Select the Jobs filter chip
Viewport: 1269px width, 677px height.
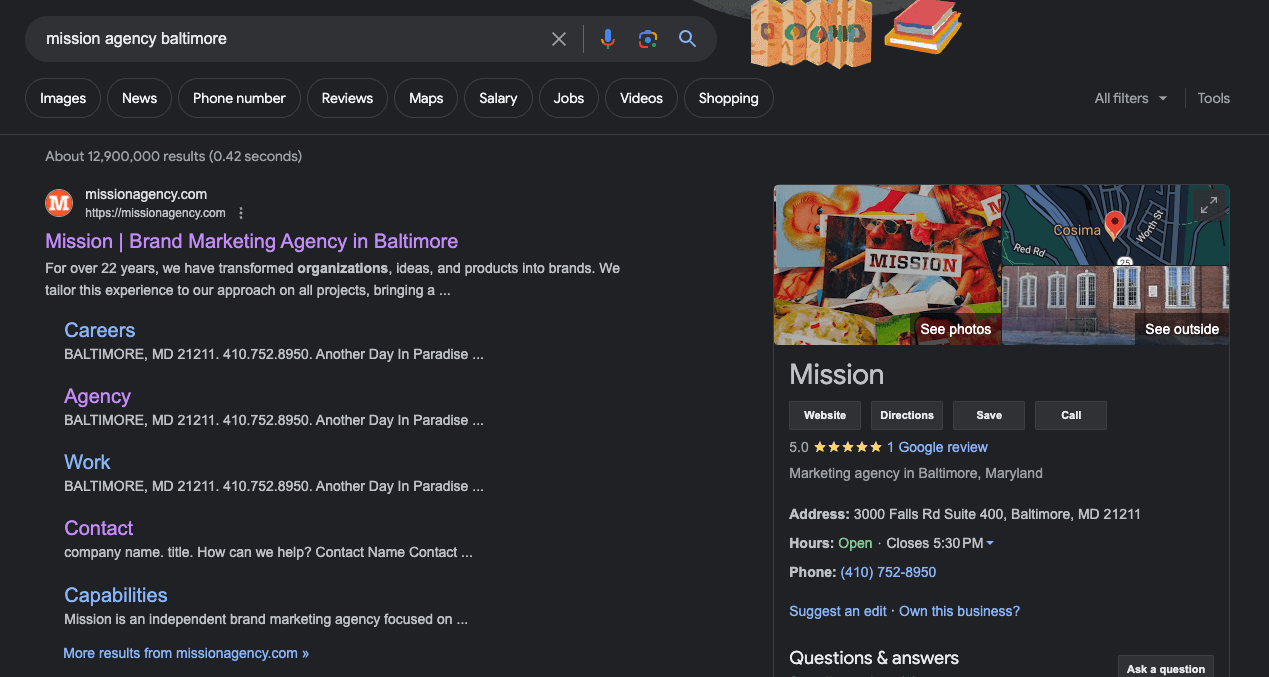tap(569, 98)
